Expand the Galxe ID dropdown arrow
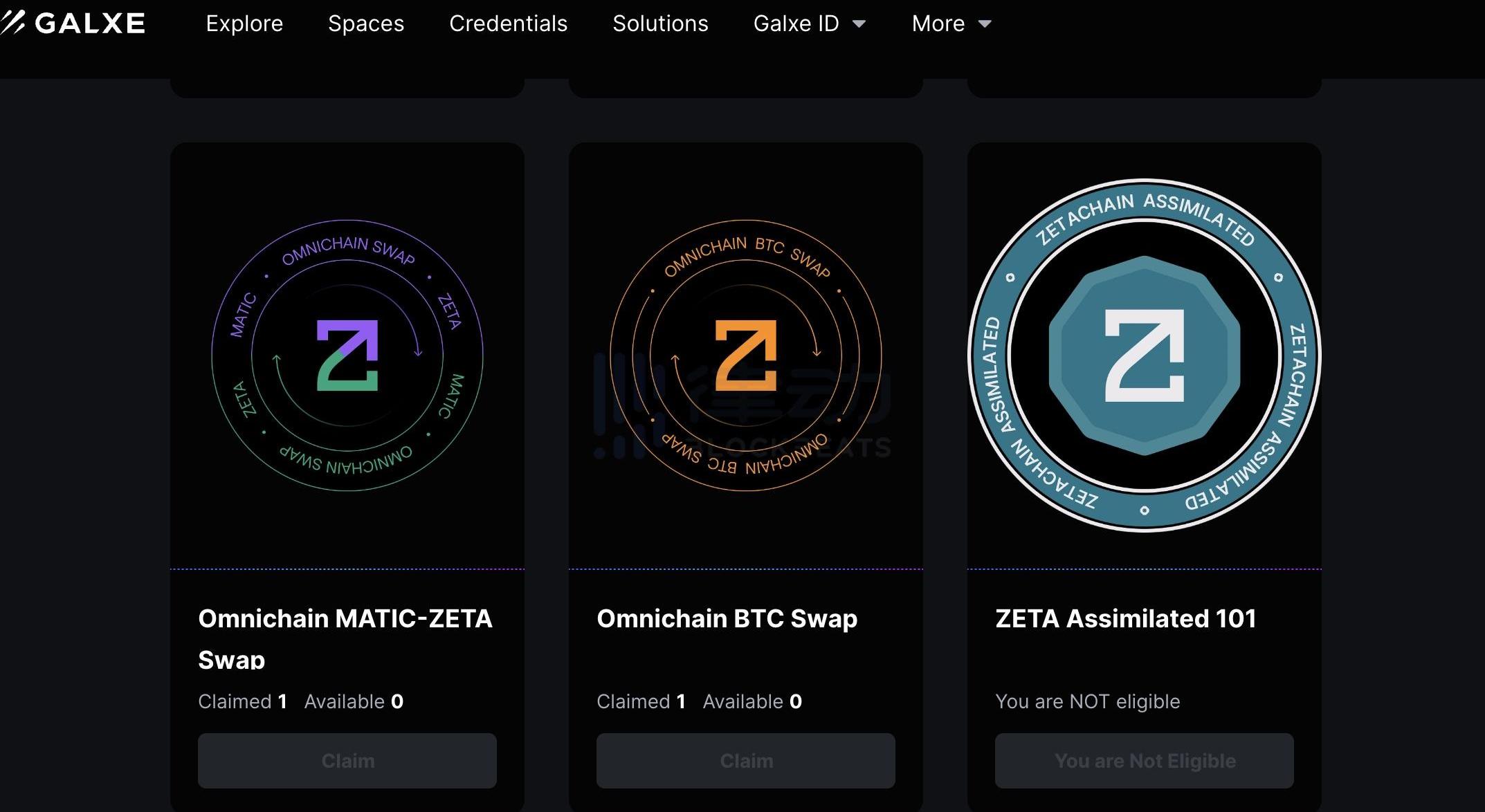This screenshot has width=1485, height=812. [859, 24]
